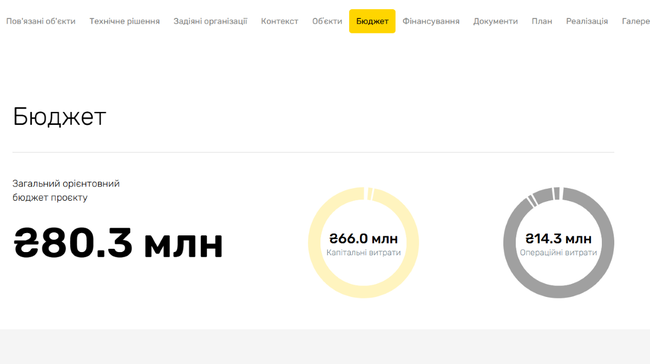Select the ₴14.3 млн operating costs value
The width and height of the screenshot is (650, 364).
tap(558, 238)
